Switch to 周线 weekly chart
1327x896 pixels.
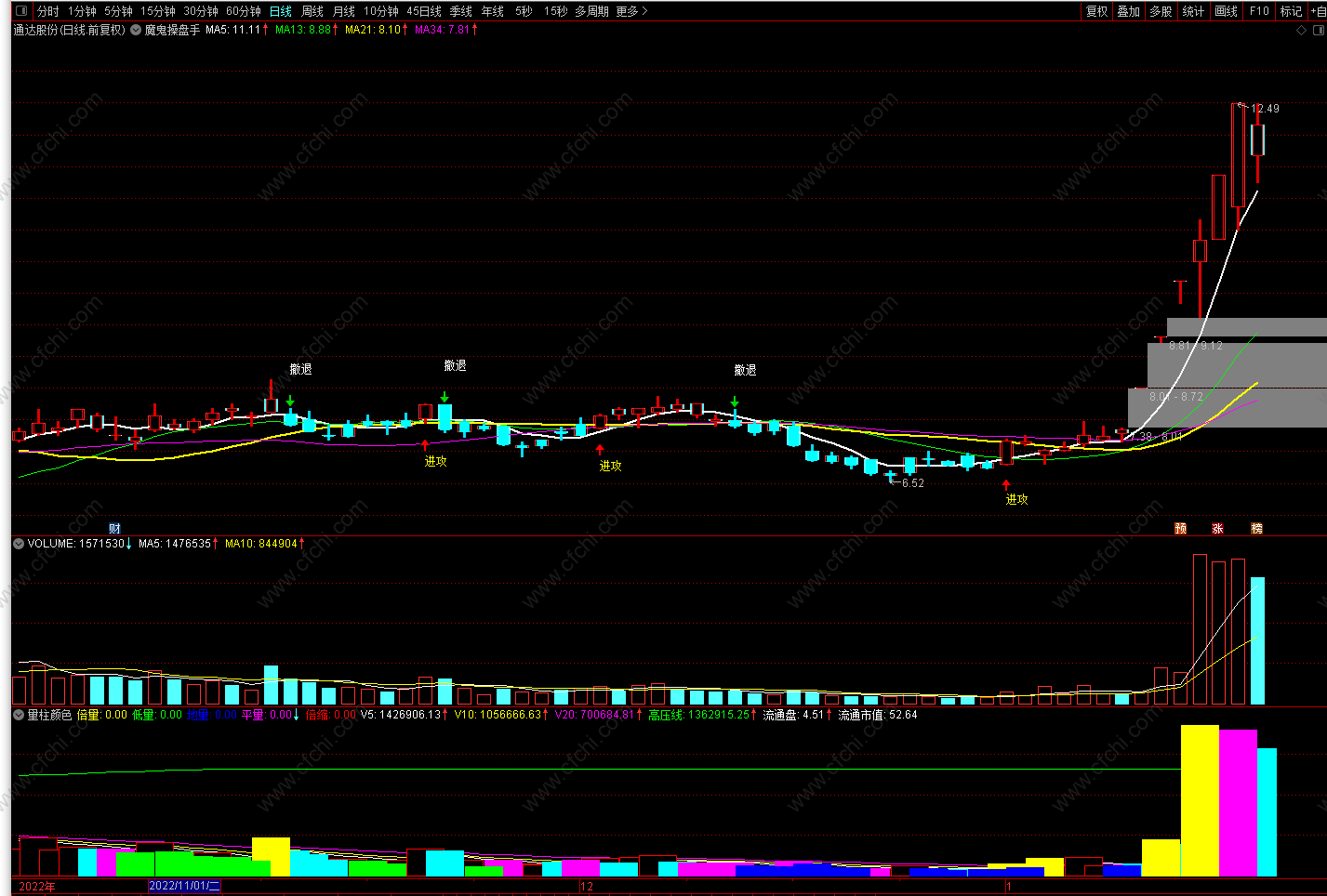(x=312, y=11)
